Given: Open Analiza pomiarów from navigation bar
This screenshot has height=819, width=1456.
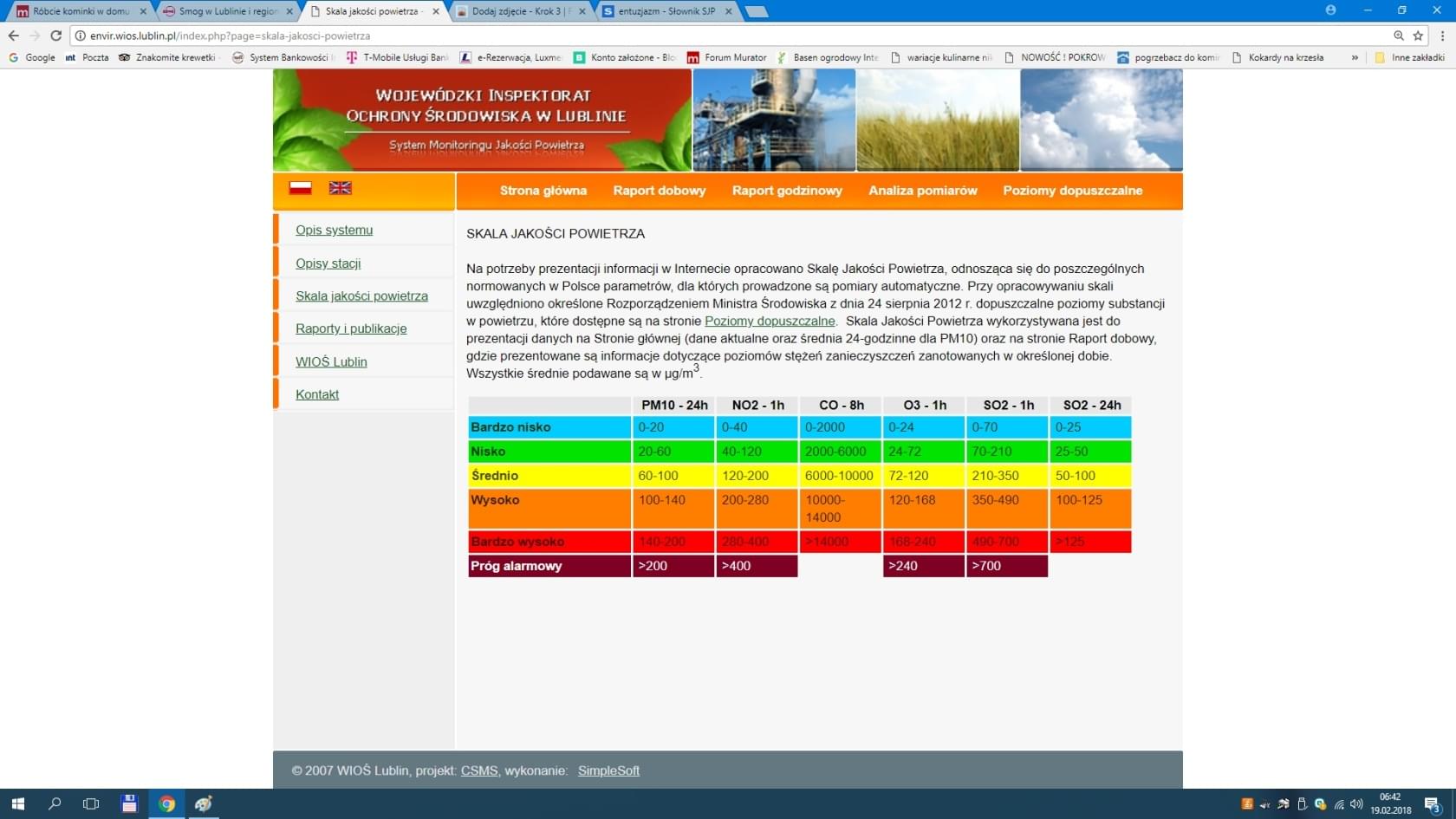Looking at the screenshot, I should point(922,191).
